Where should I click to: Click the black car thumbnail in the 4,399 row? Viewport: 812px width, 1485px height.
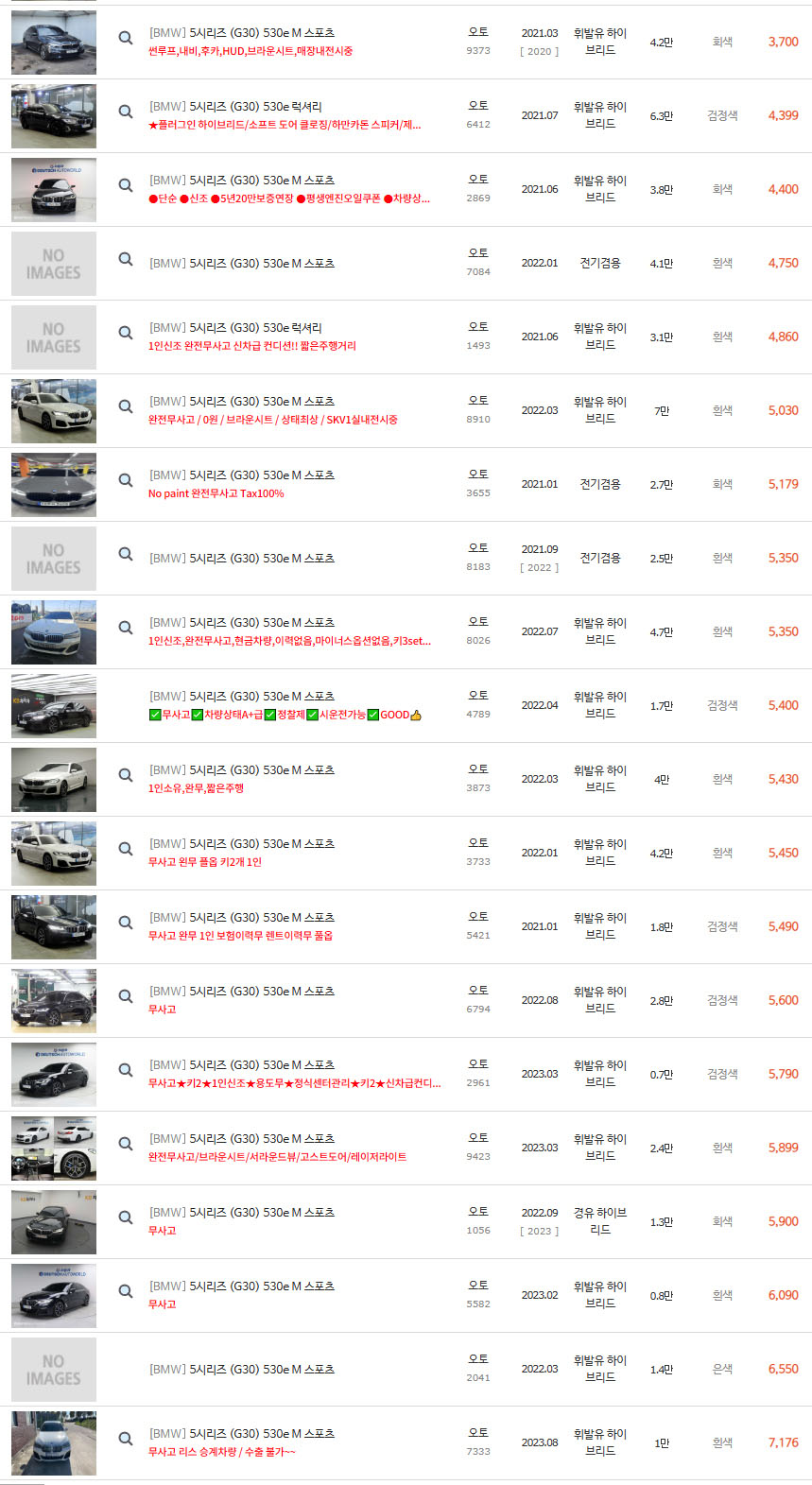point(54,116)
